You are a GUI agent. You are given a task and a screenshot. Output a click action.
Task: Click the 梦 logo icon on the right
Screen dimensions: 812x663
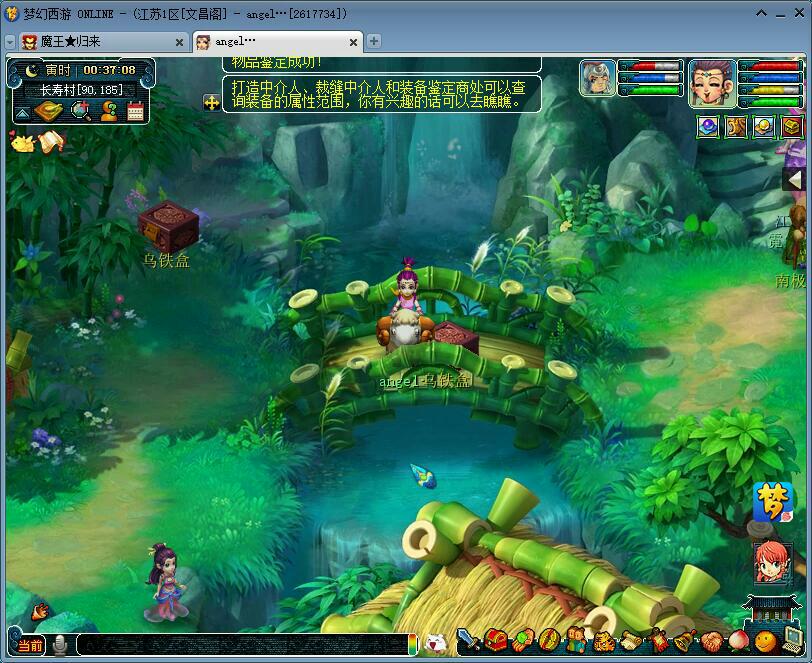tap(773, 502)
